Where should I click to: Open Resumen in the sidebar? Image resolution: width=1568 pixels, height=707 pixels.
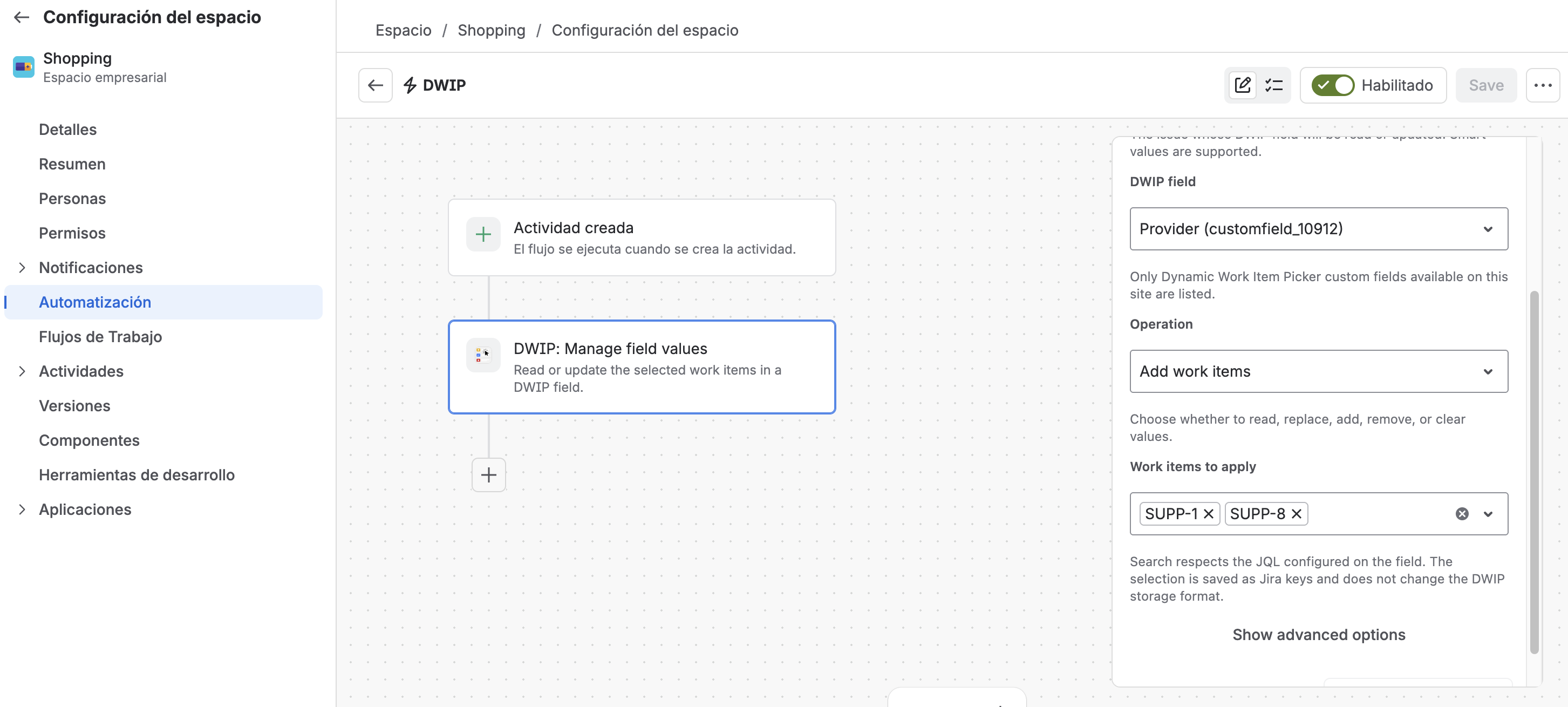coord(72,165)
